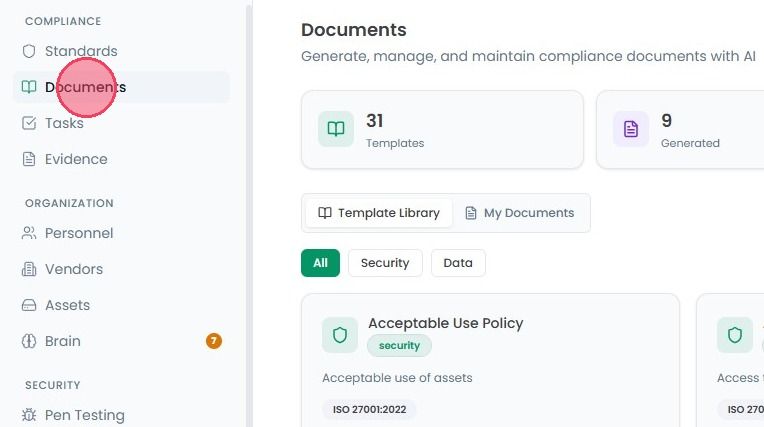
Task: Click the purple document icon on Generated card
Action: click(x=631, y=129)
